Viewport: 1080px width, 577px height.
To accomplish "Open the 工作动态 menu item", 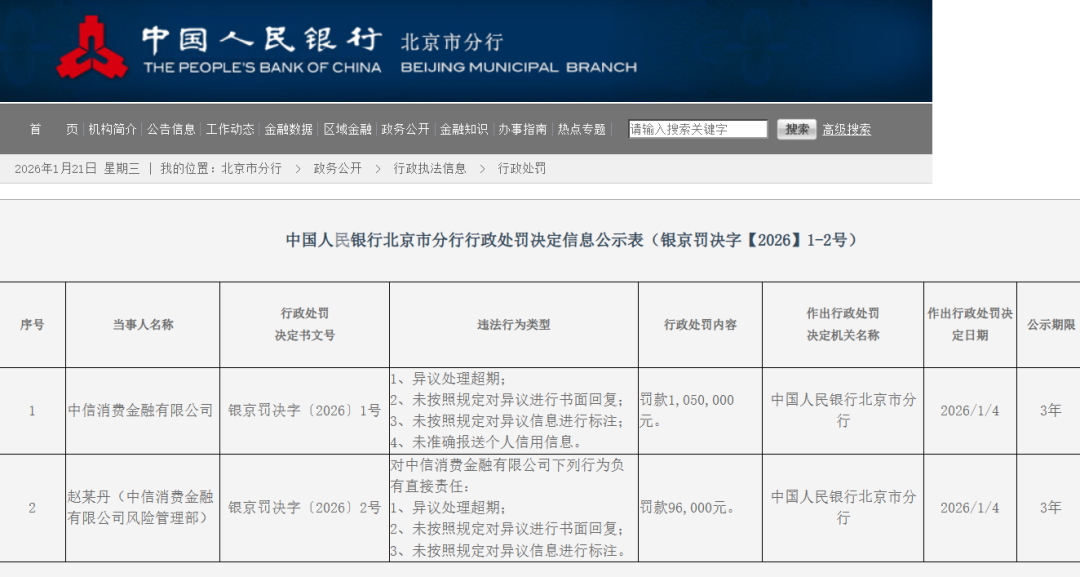I will coord(229,129).
